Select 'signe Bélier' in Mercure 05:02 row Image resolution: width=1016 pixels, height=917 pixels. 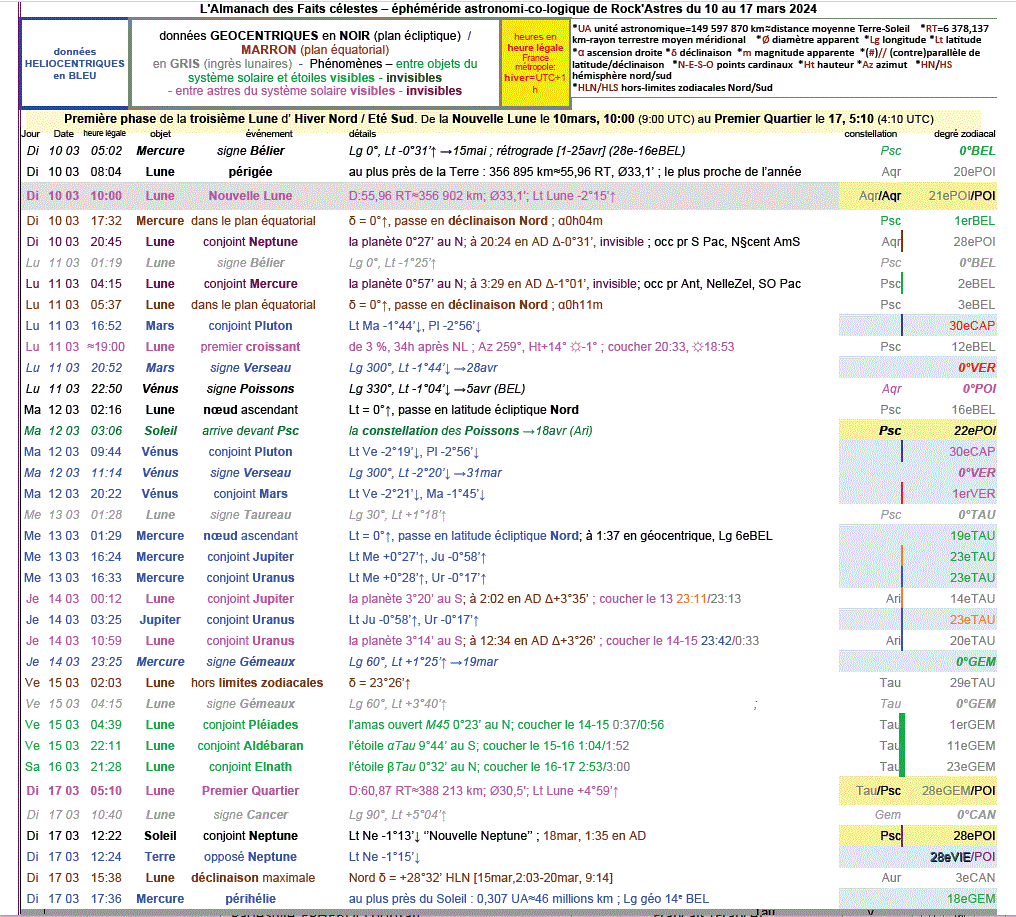point(251,150)
